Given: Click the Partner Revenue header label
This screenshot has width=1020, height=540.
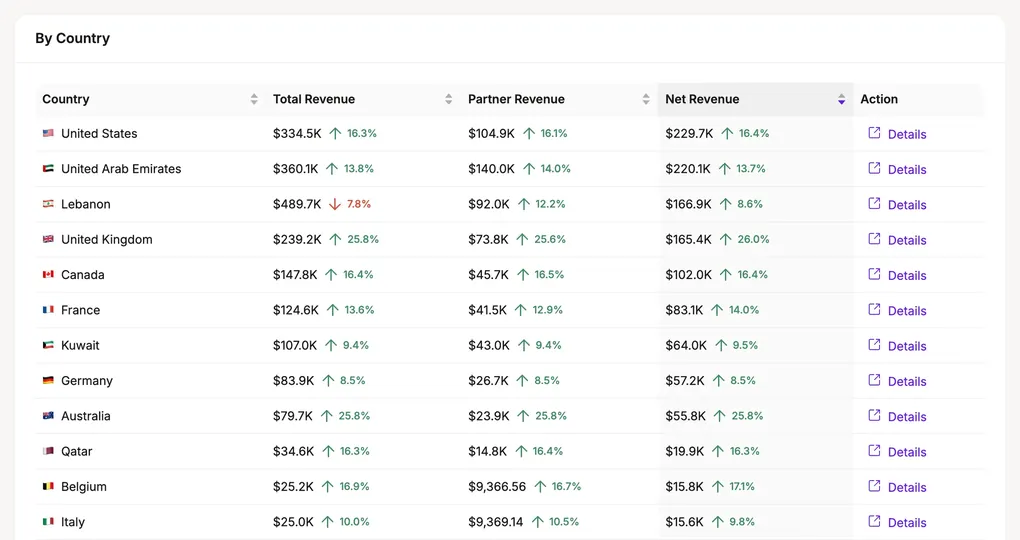Looking at the screenshot, I should point(517,99).
